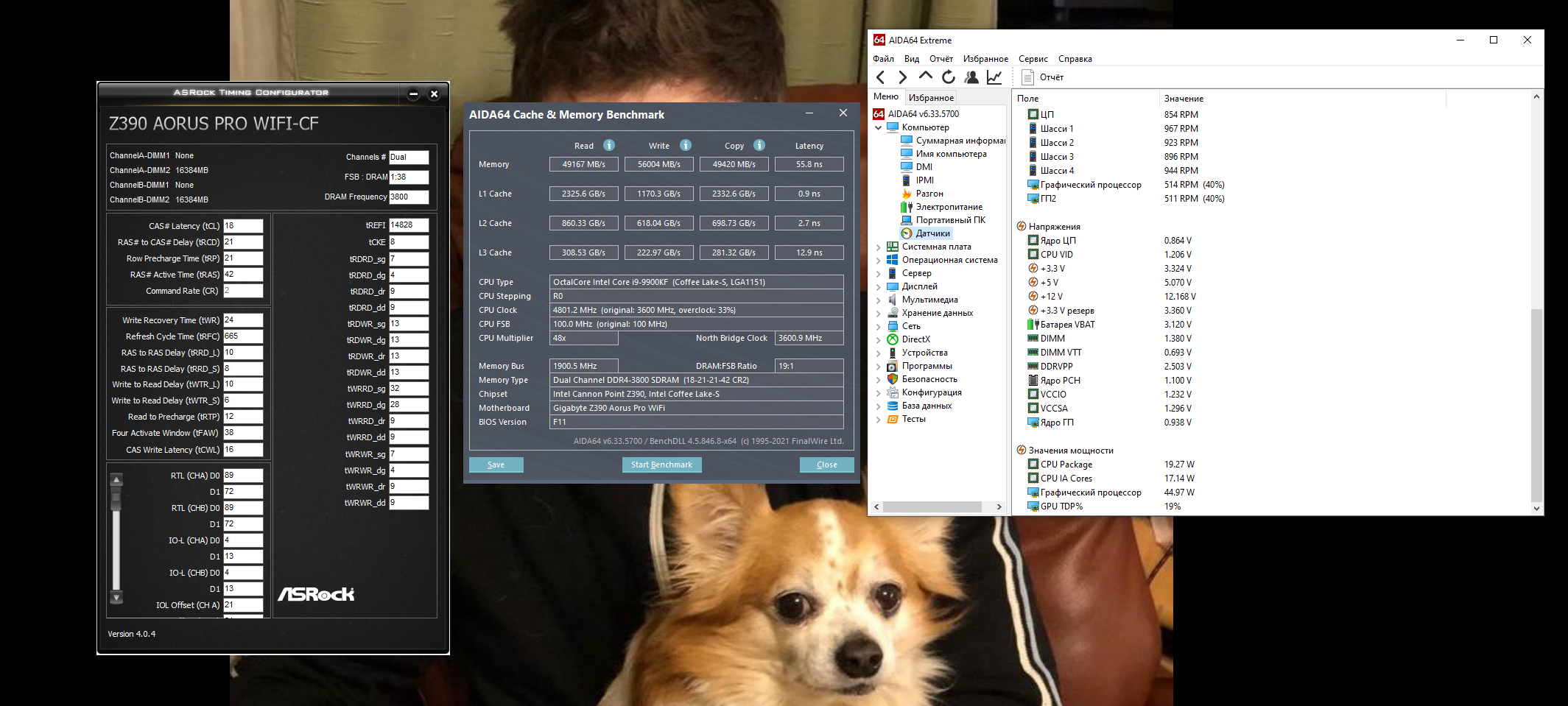Collapse the Компьютер tree node
Viewport: 1568px width, 706px height.
pos(879,127)
